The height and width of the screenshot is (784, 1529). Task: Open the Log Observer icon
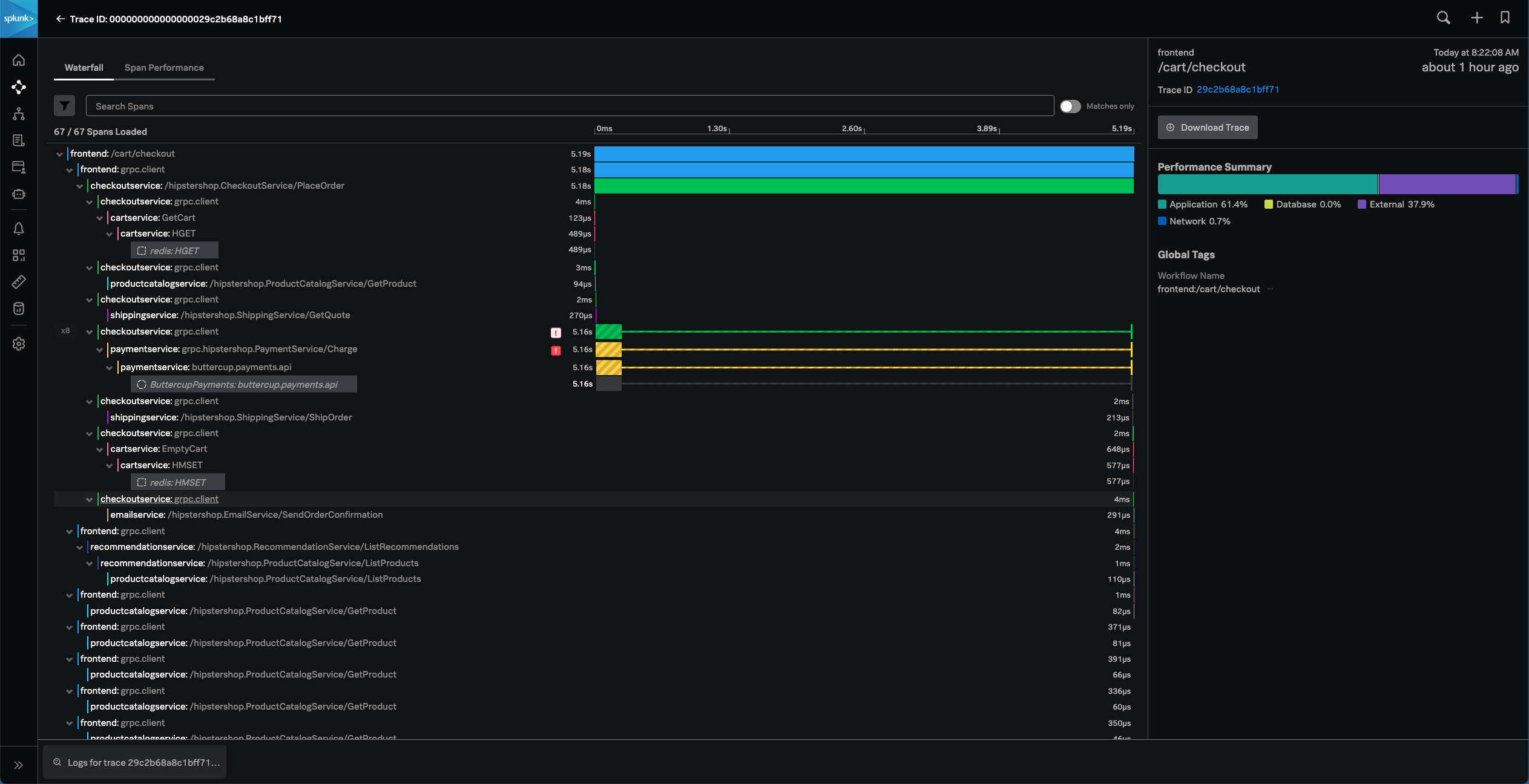click(x=19, y=140)
